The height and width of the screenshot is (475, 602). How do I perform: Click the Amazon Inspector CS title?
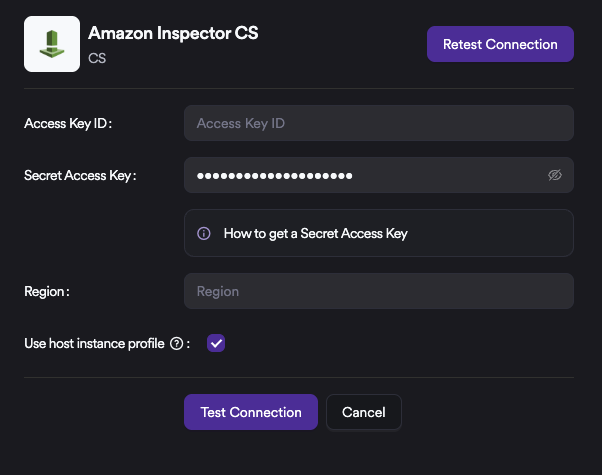(x=173, y=33)
